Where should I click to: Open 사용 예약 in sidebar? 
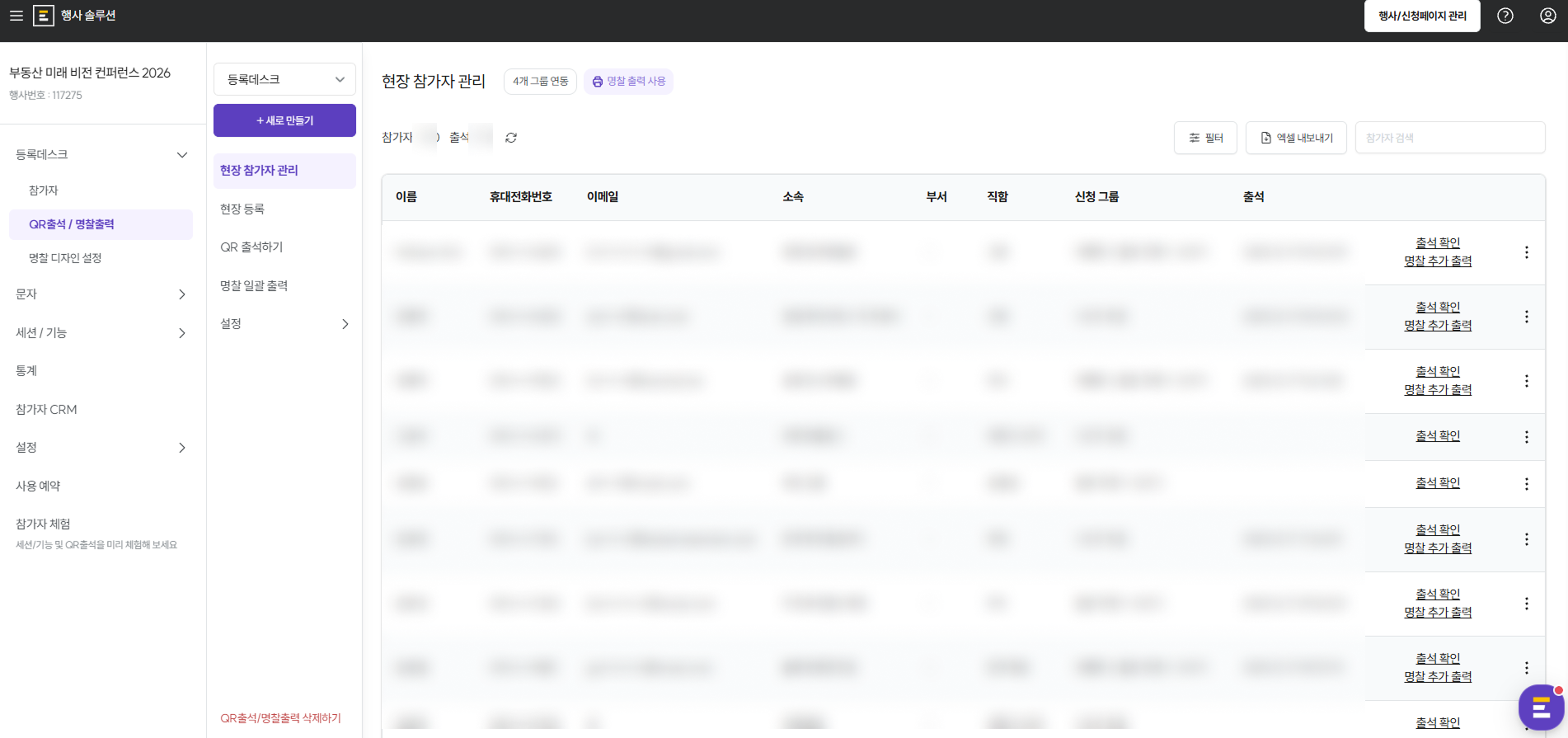click(38, 487)
